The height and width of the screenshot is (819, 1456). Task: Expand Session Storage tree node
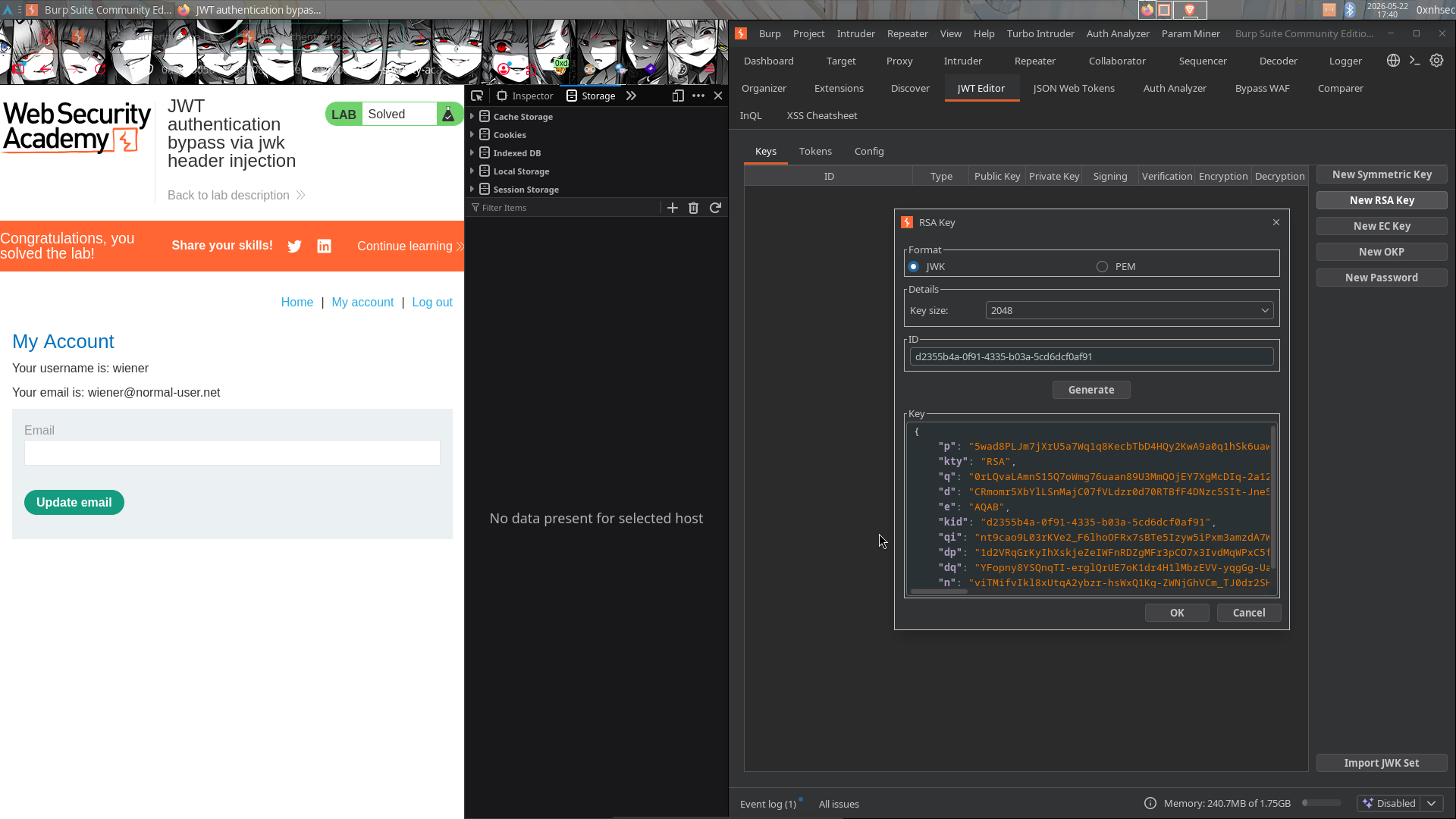click(472, 189)
